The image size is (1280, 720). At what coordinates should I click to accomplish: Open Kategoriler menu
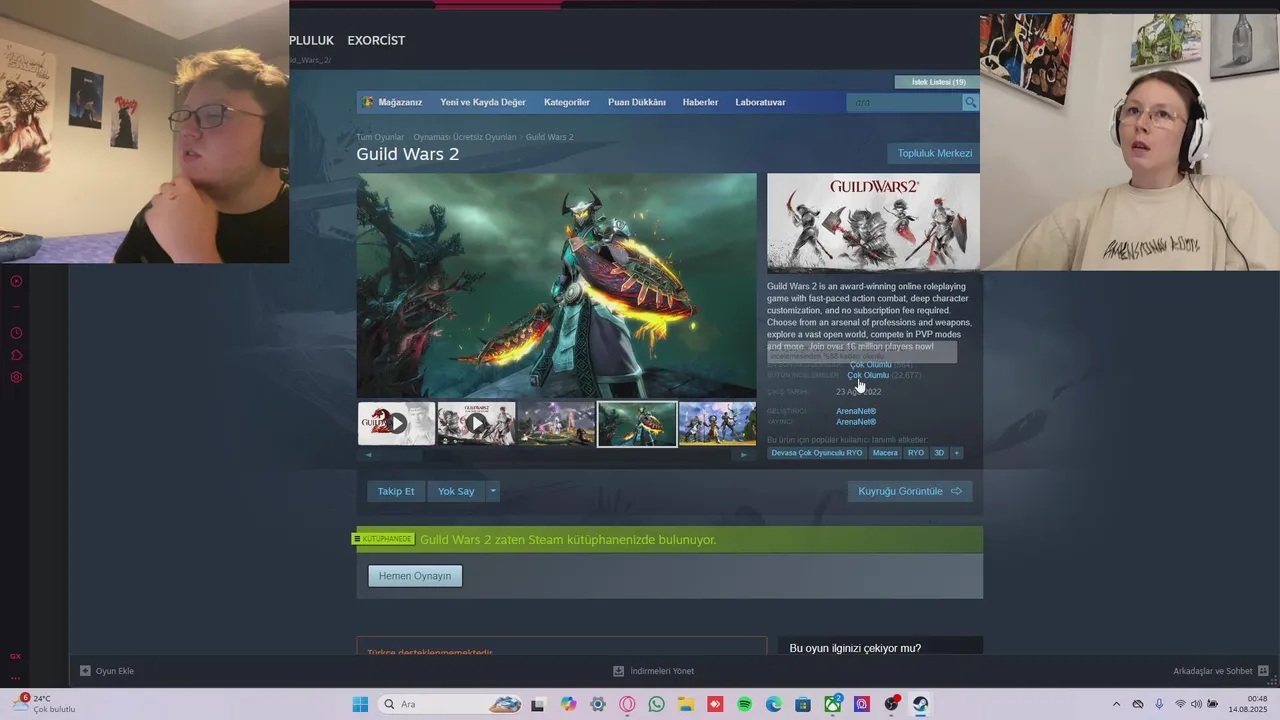[567, 102]
